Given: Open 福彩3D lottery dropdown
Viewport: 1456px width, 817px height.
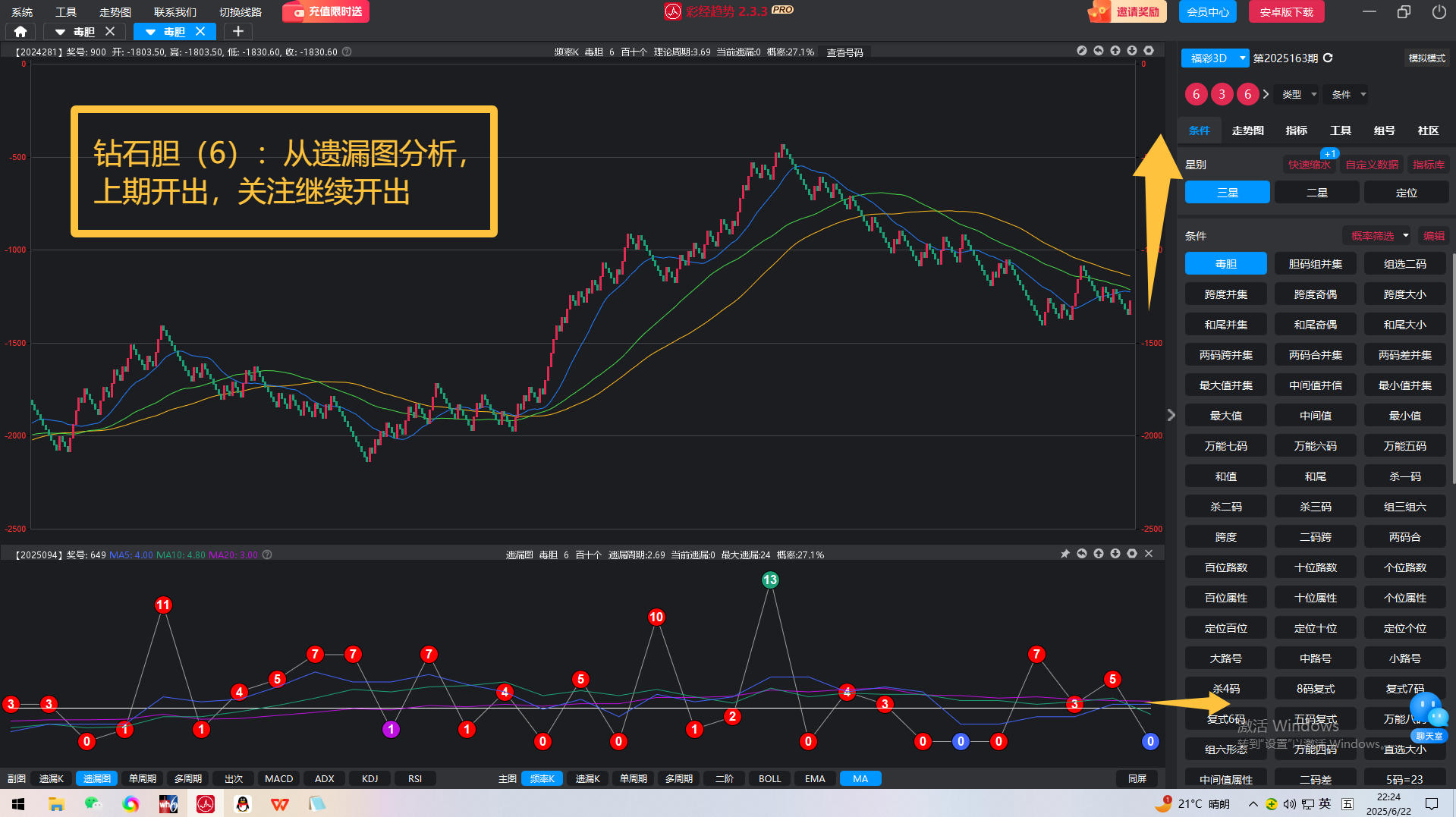Looking at the screenshot, I should click(1215, 58).
